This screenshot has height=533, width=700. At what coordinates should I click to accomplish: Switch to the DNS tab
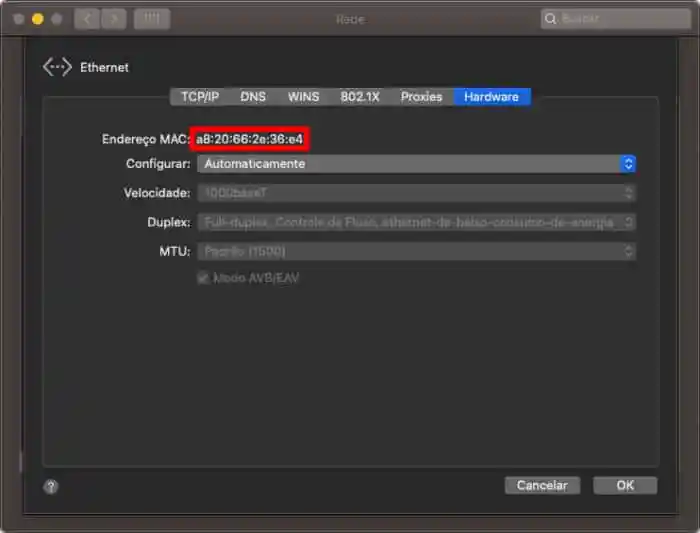click(x=253, y=96)
